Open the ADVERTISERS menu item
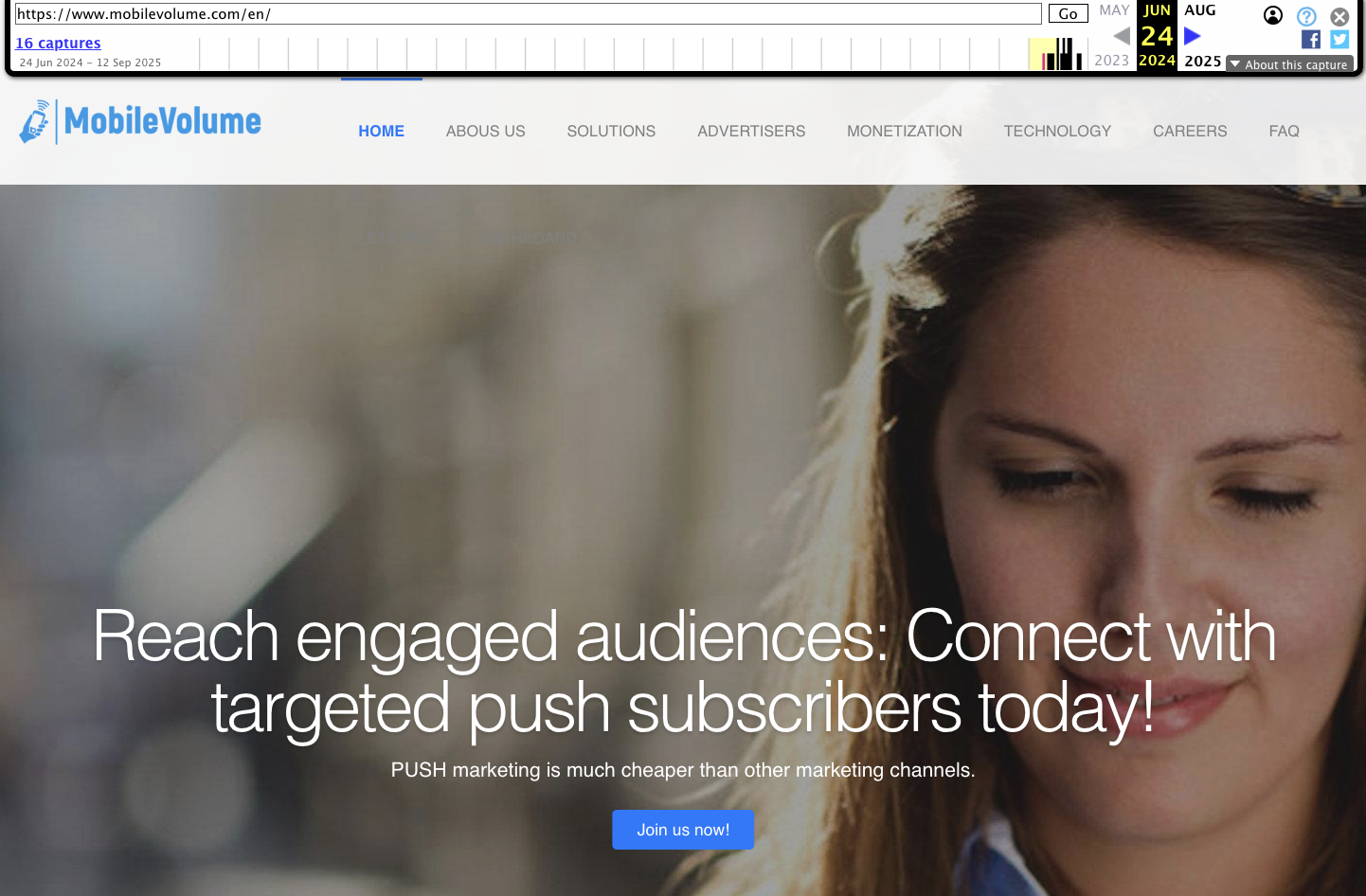1366x896 pixels. 751,131
